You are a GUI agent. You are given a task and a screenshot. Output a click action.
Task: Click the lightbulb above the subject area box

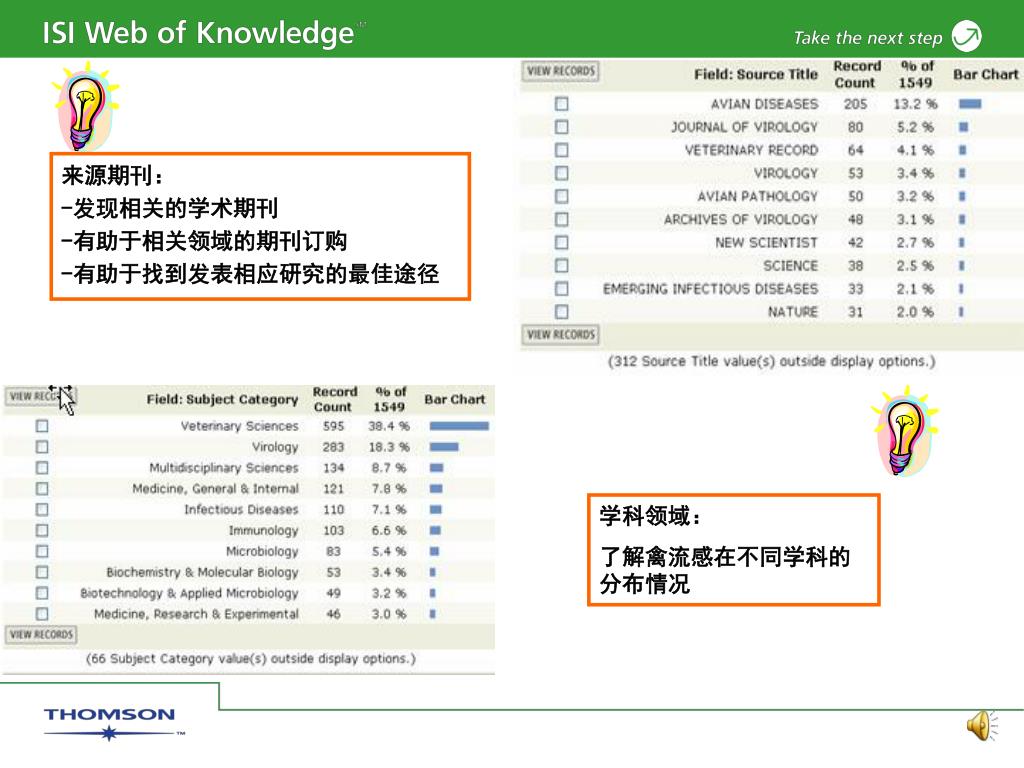[x=904, y=431]
